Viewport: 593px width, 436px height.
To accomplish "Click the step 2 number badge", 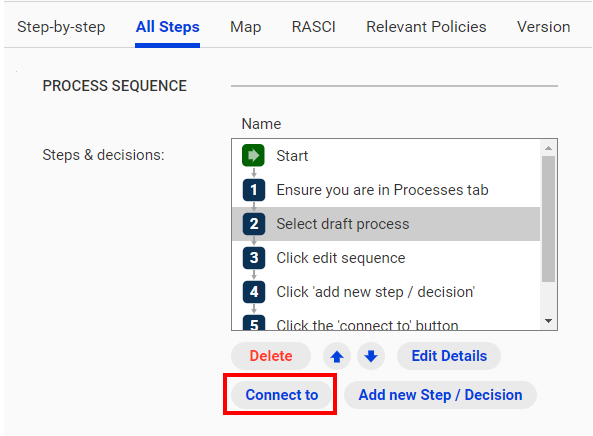I will click(254, 223).
